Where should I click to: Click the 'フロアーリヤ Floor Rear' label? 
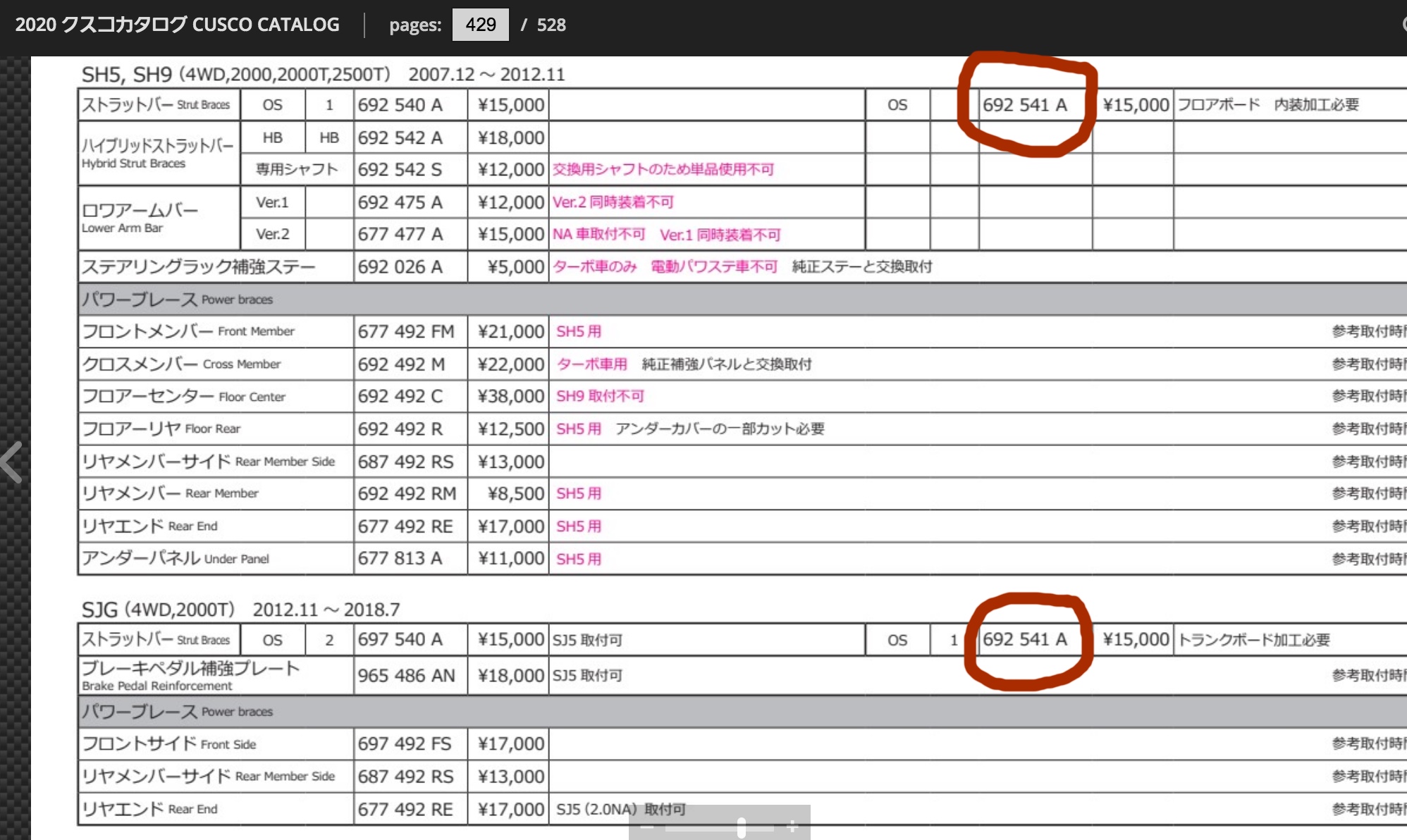[161, 428]
